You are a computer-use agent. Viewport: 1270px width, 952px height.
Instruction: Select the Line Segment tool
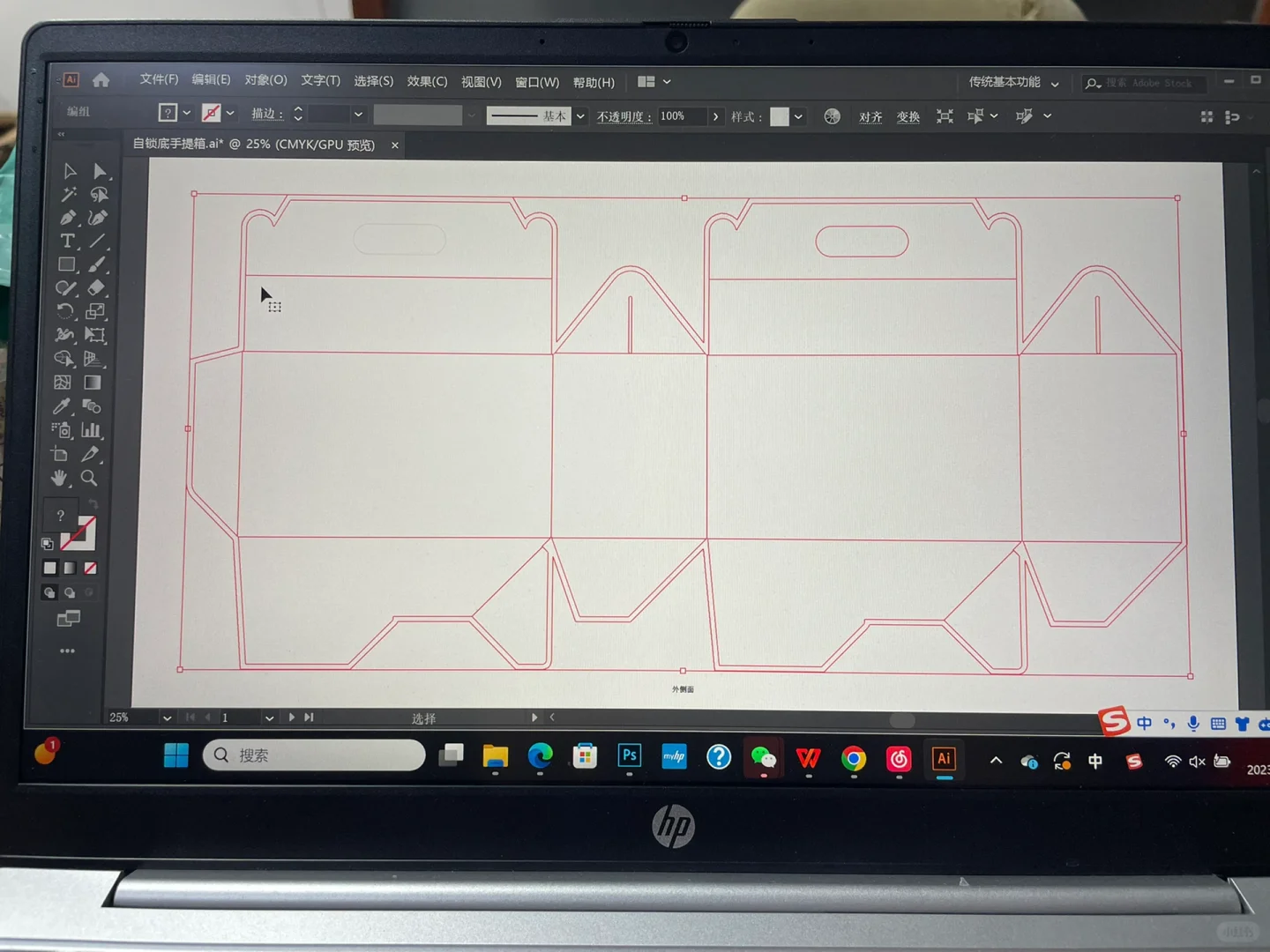click(x=97, y=241)
